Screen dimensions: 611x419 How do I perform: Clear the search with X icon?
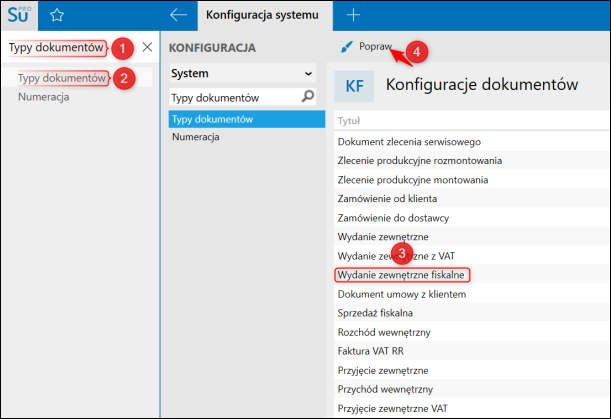point(148,47)
